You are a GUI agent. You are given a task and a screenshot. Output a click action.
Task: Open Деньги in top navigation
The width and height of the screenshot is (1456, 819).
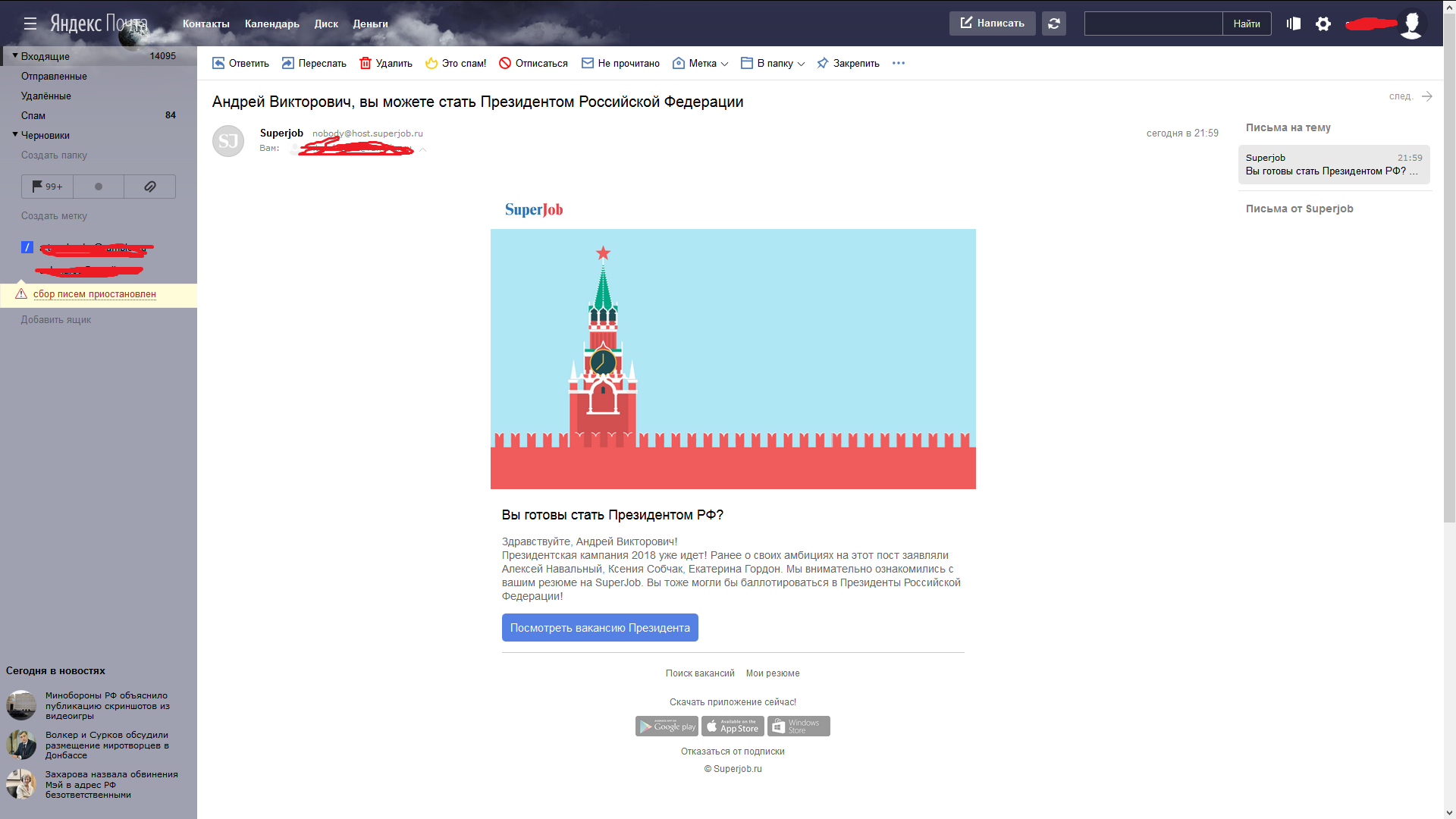click(x=370, y=24)
